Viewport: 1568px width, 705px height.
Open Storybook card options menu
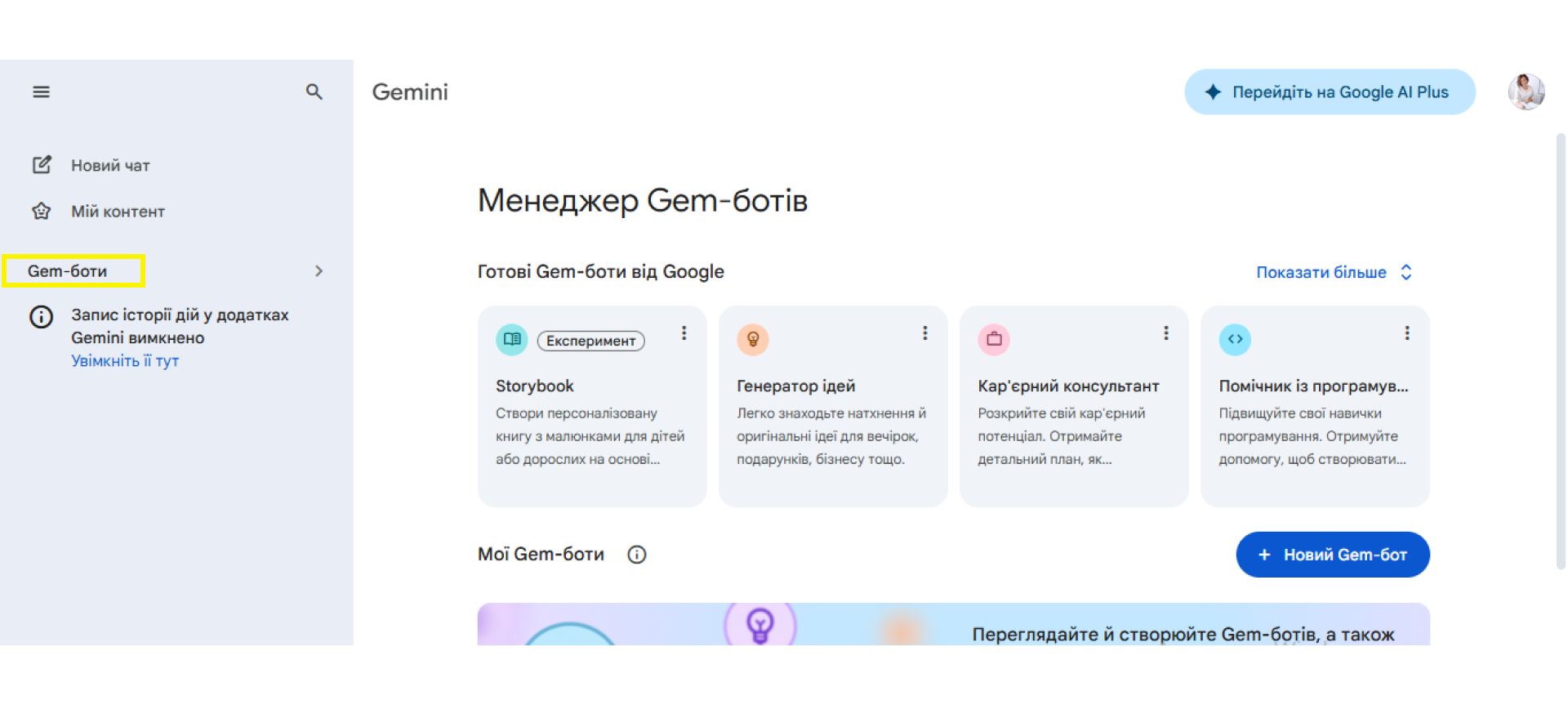(x=684, y=333)
